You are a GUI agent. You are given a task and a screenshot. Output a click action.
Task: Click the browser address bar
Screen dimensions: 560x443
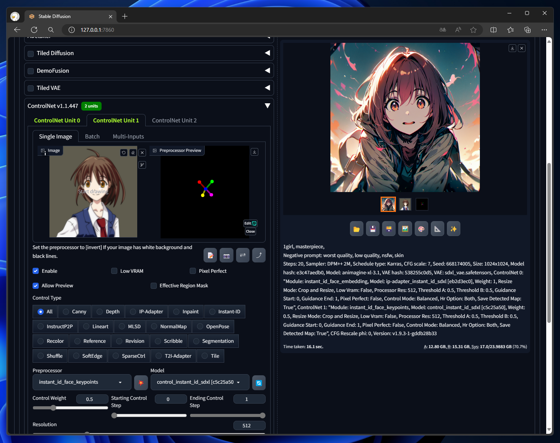pyautogui.click(x=250, y=30)
